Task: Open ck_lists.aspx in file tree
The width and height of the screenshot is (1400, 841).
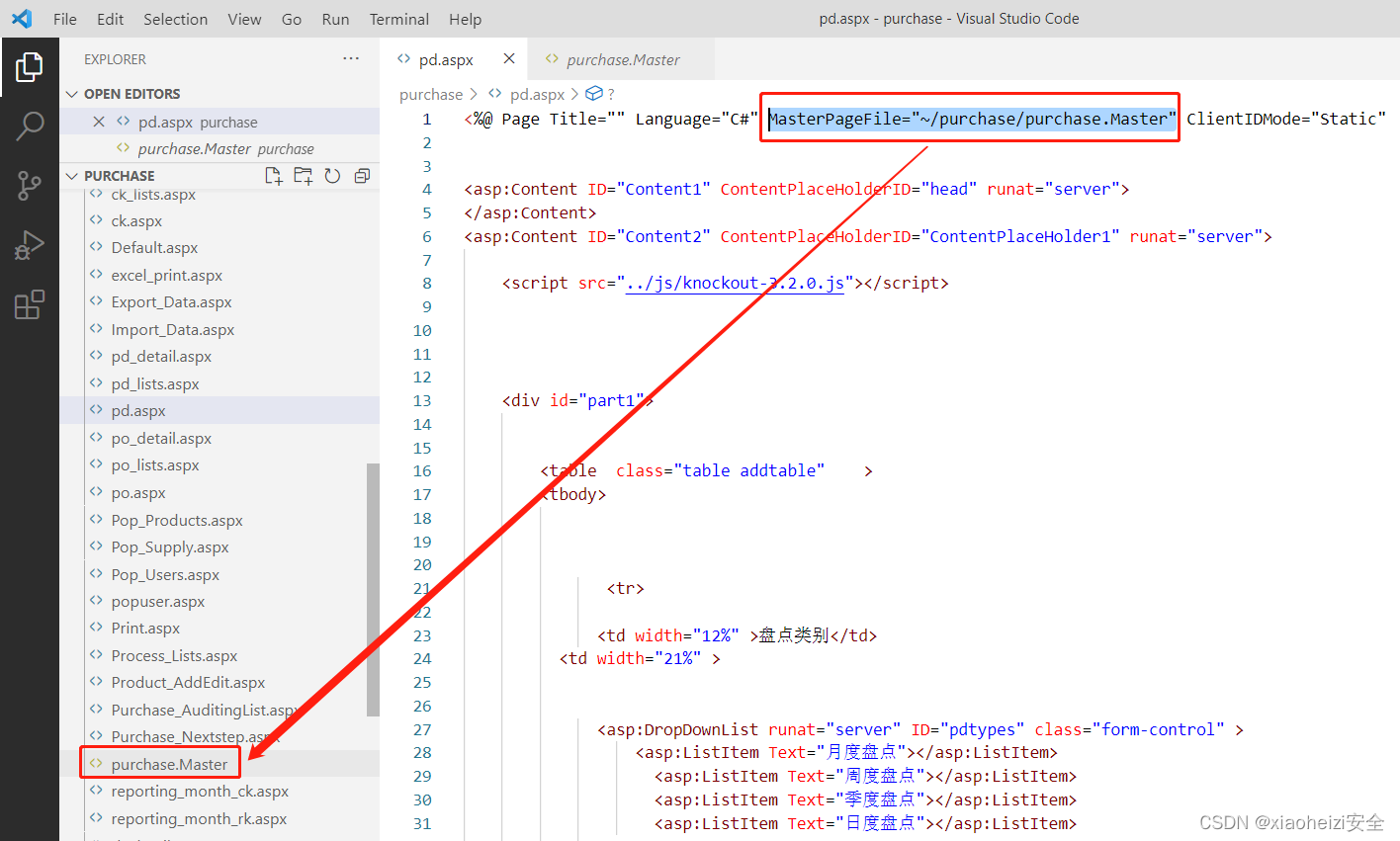Action: coord(153,195)
